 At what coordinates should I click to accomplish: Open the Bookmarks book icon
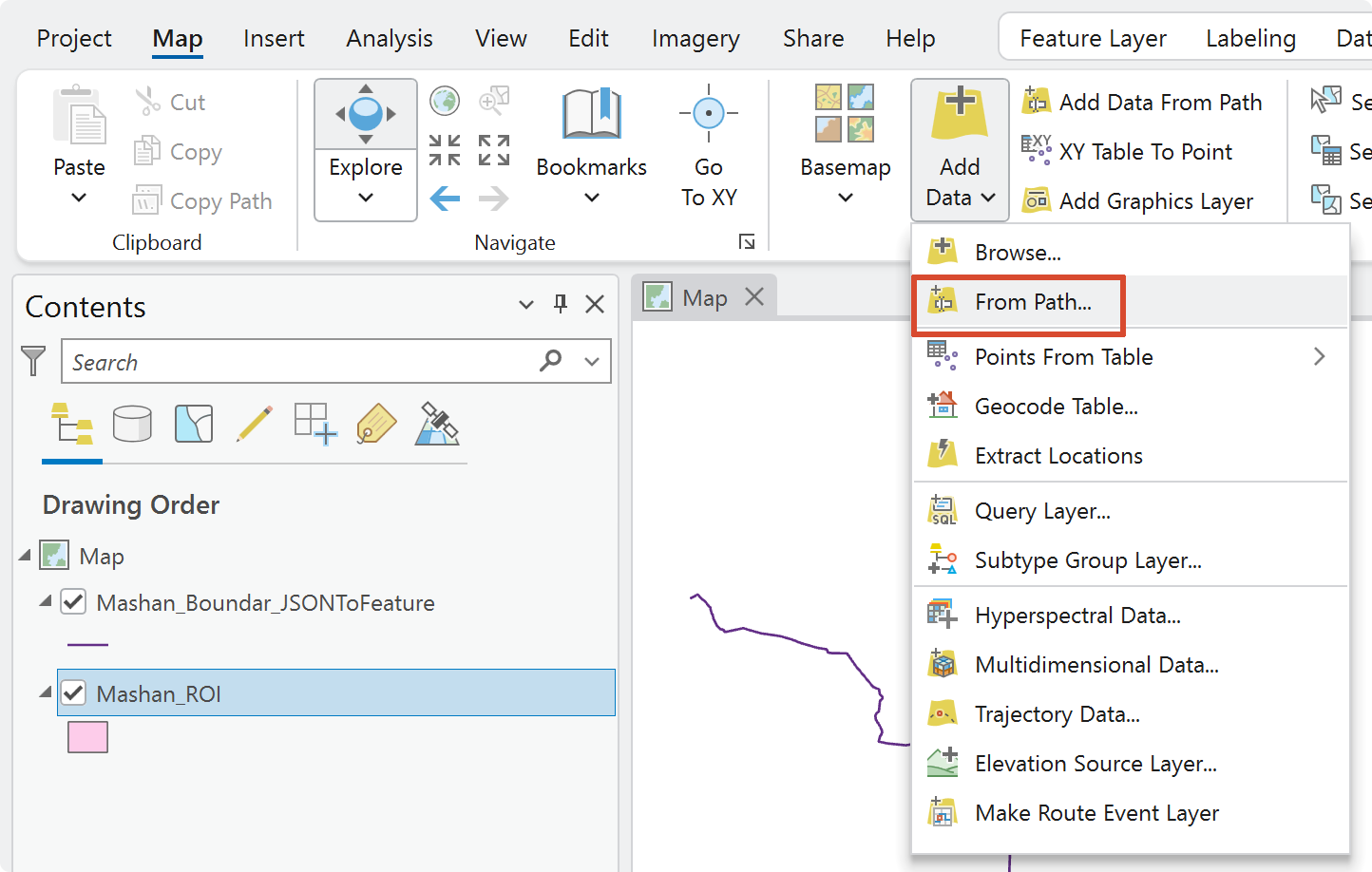591,114
